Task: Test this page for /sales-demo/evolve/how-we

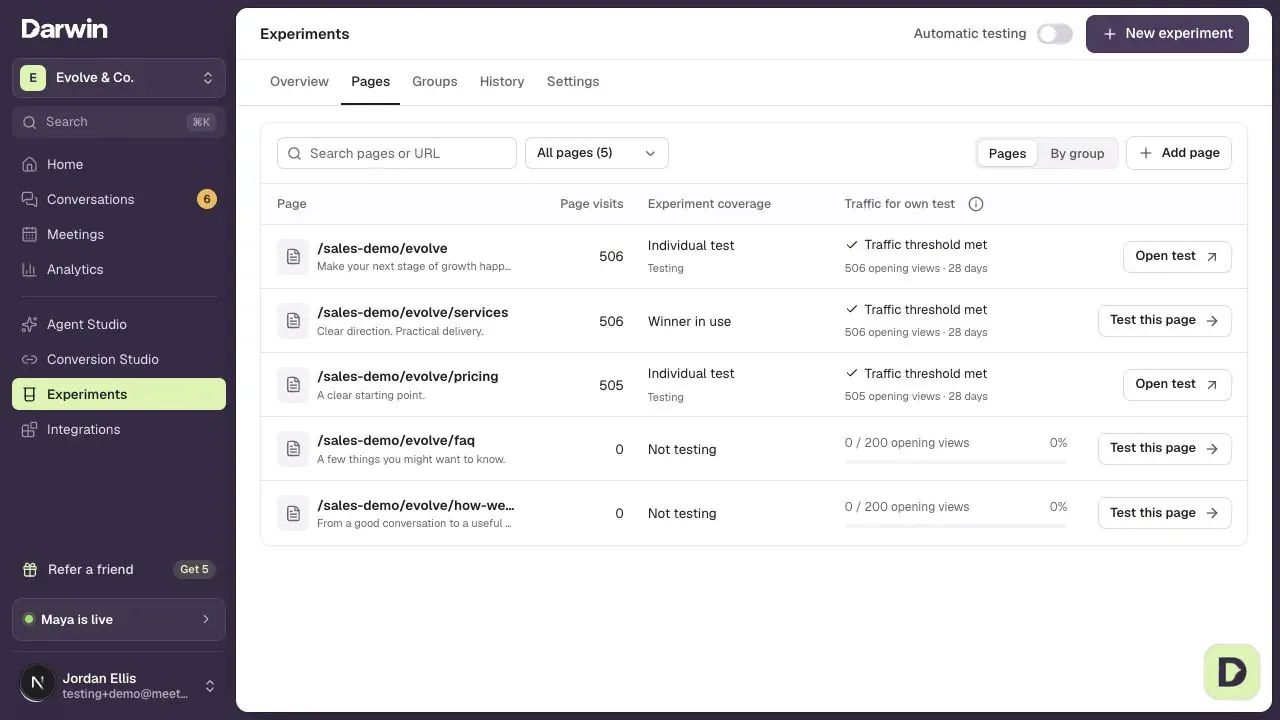Action: point(1165,513)
